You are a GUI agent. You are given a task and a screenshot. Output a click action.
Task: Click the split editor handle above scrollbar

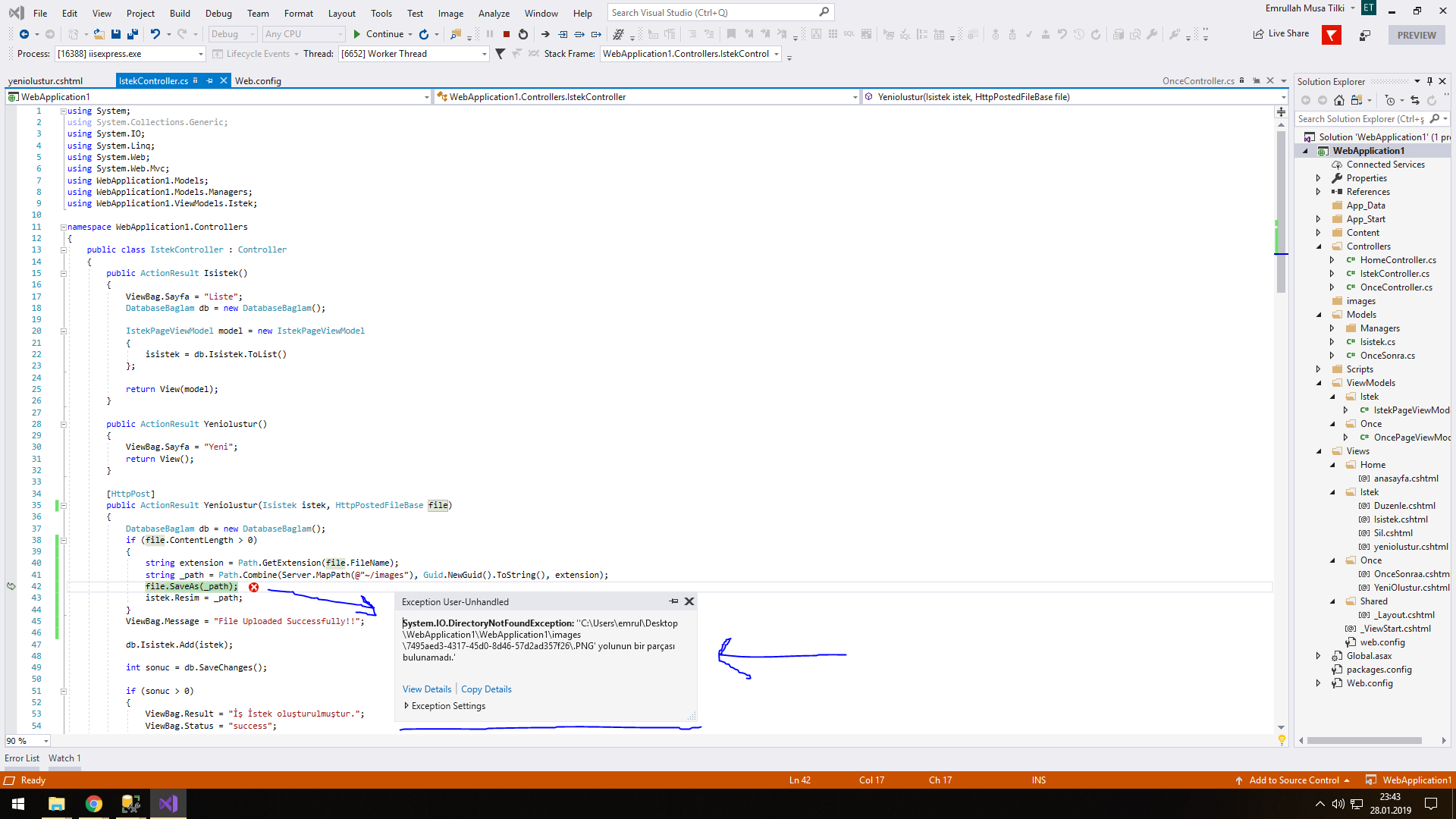[1281, 111]
